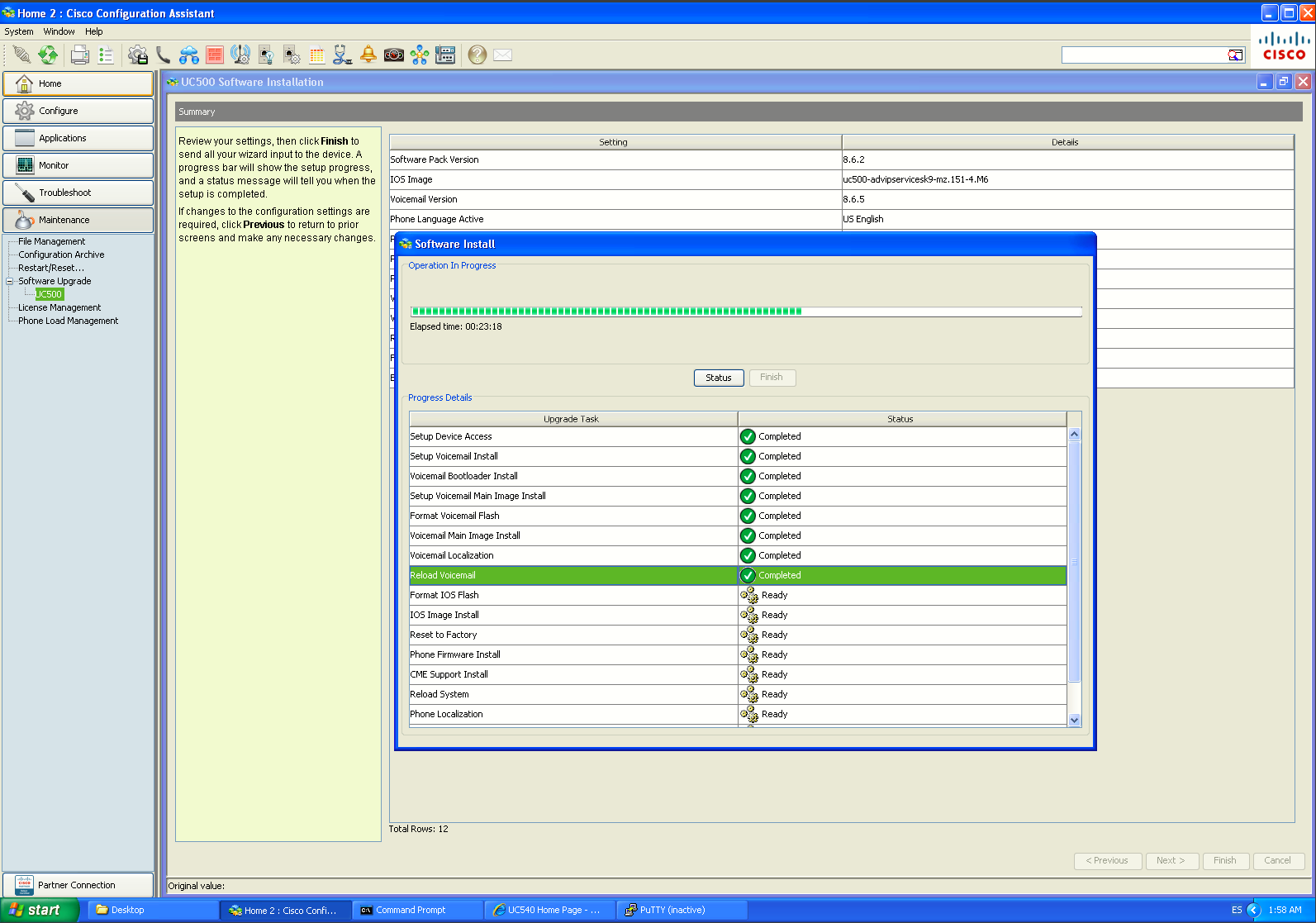
Task: Click the progress list scroll-down arrow
Action: (x=1075, y=720)
